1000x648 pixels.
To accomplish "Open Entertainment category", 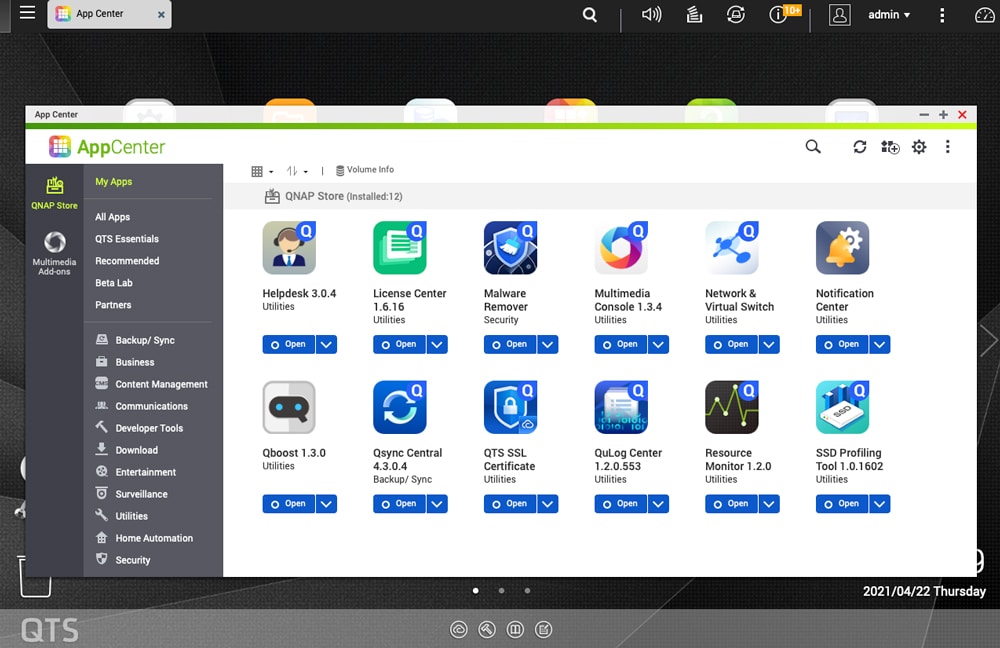I will 136,472.
